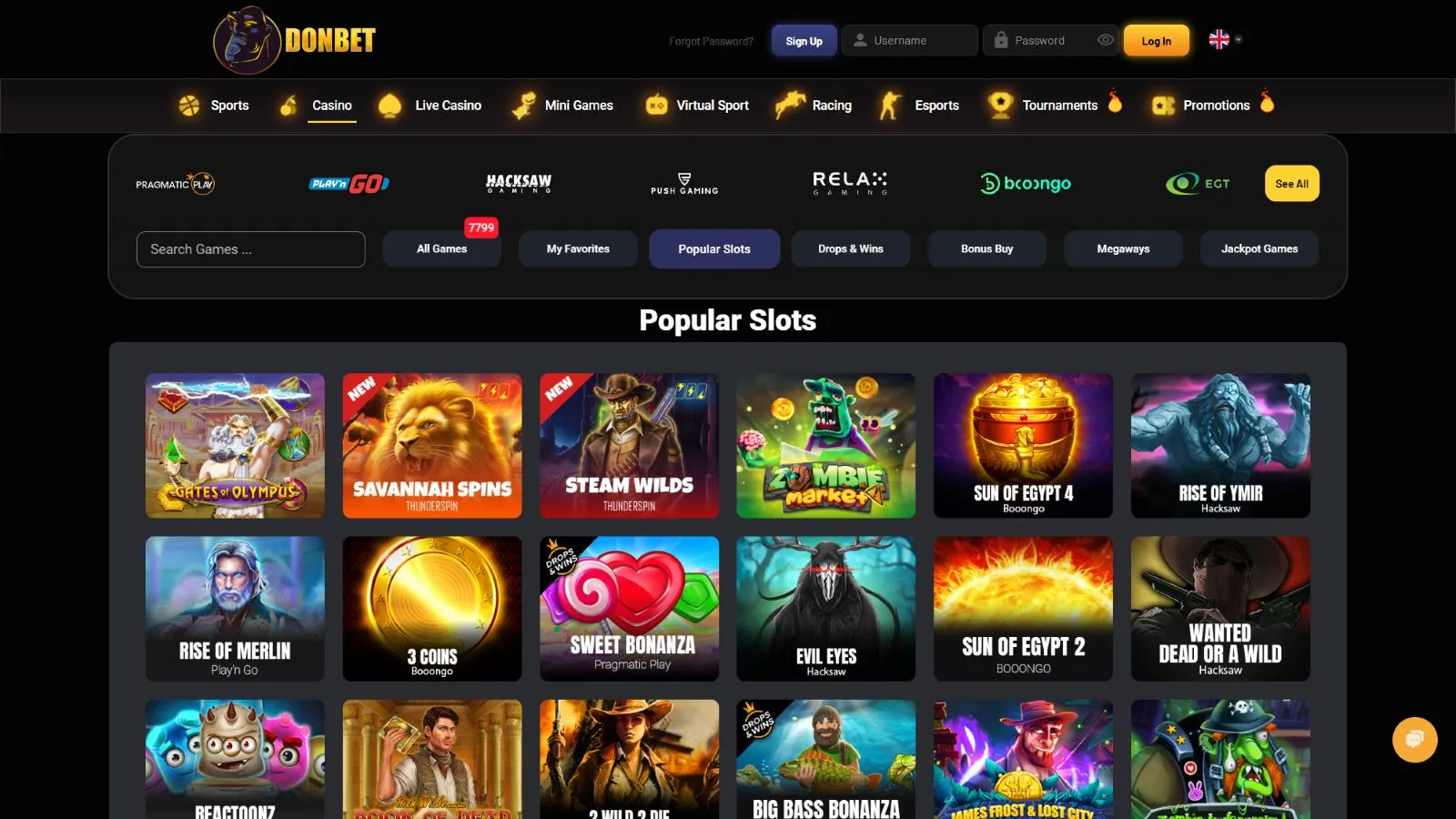Click the Sign Up button
Viewport: 1456px width, 819px height.
coord(804,41)
